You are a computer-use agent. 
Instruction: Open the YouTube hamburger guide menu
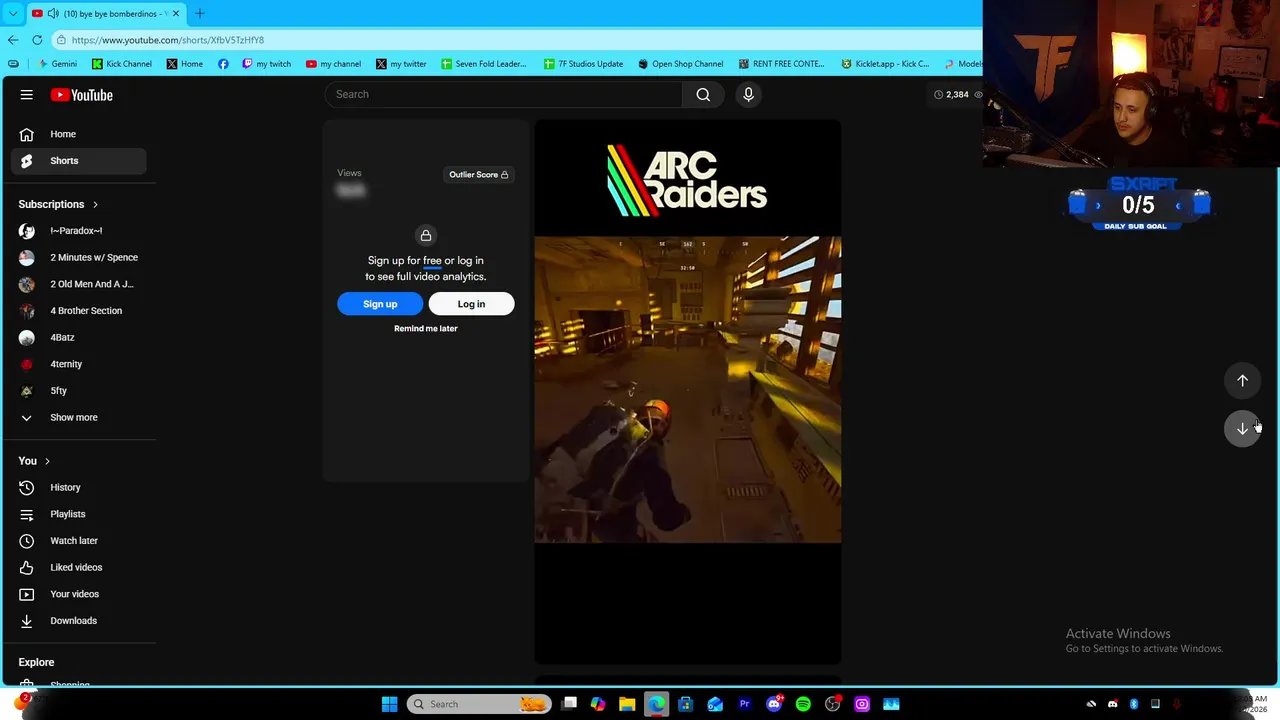(x=27, y=95)
